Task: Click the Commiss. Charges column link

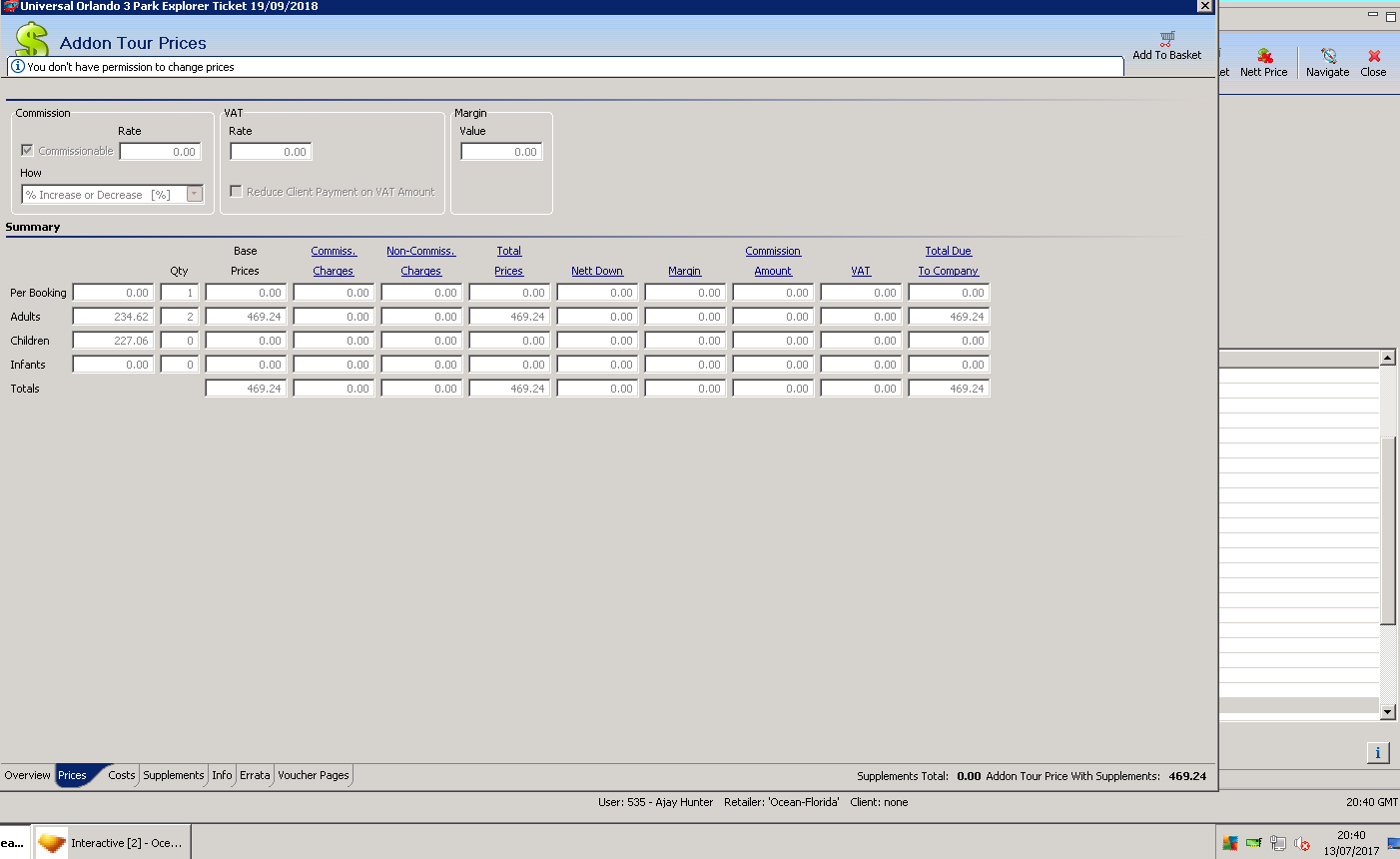Action: pos(334,261)
